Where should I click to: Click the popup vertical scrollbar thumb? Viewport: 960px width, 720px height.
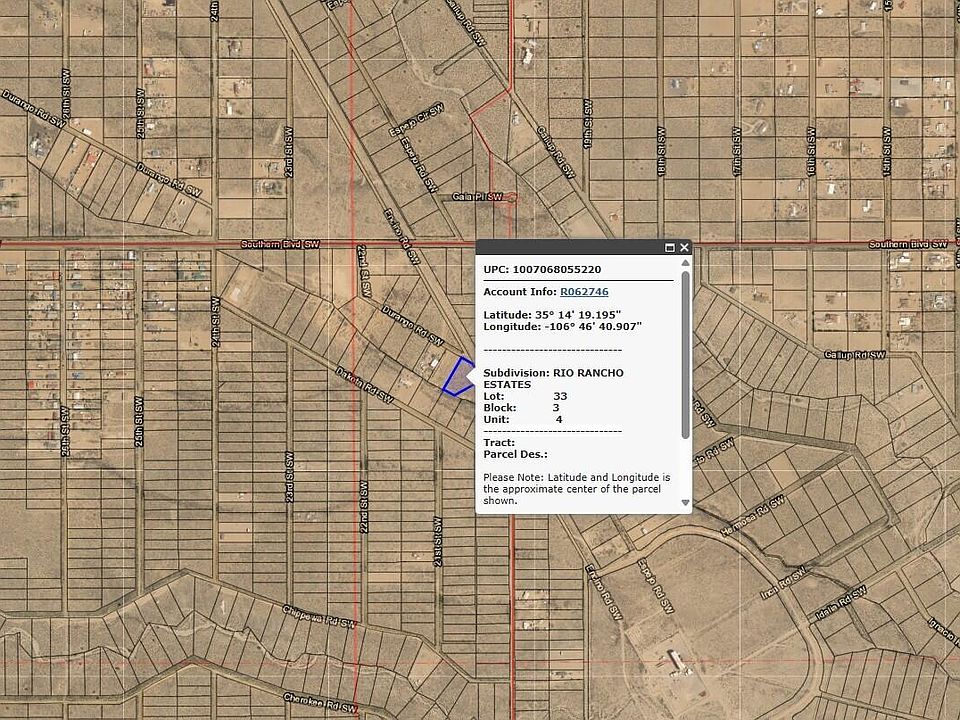pos(686,354)
